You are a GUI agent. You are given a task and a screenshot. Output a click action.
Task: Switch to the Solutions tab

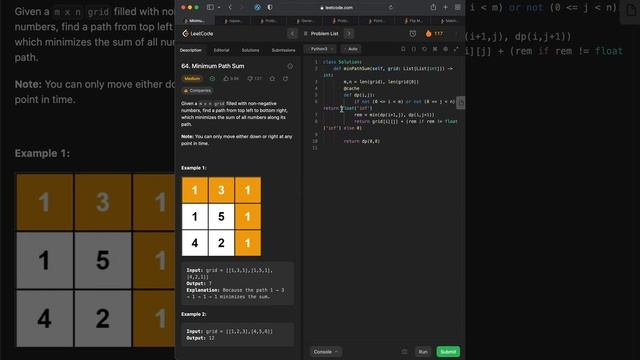250,50
